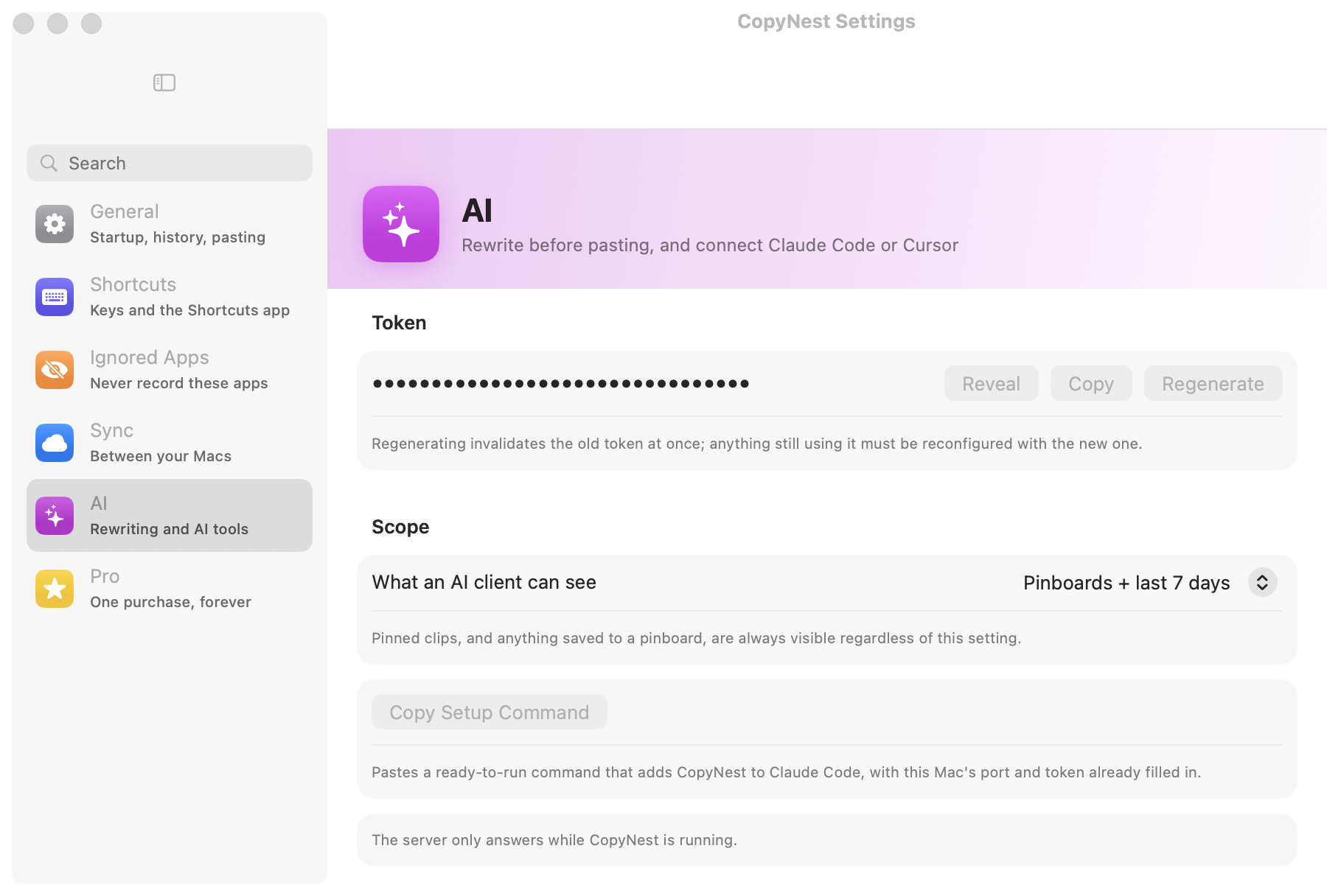The image size is (1327, 896).
Task: Click the masked token dots
Action: pos(561,383)
